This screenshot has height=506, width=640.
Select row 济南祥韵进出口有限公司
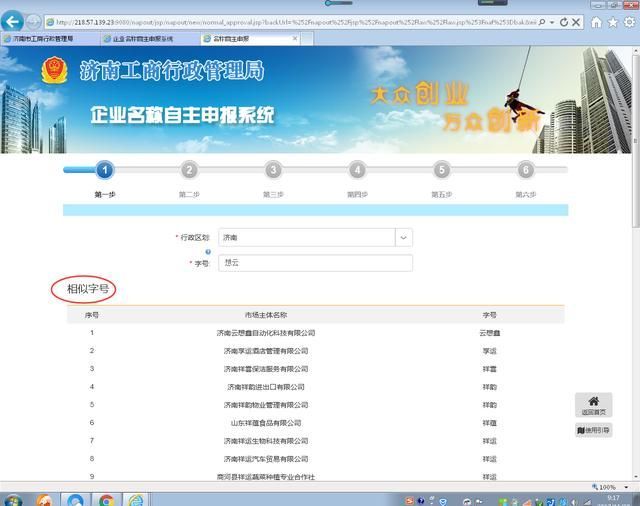click(x=316, y=387)
